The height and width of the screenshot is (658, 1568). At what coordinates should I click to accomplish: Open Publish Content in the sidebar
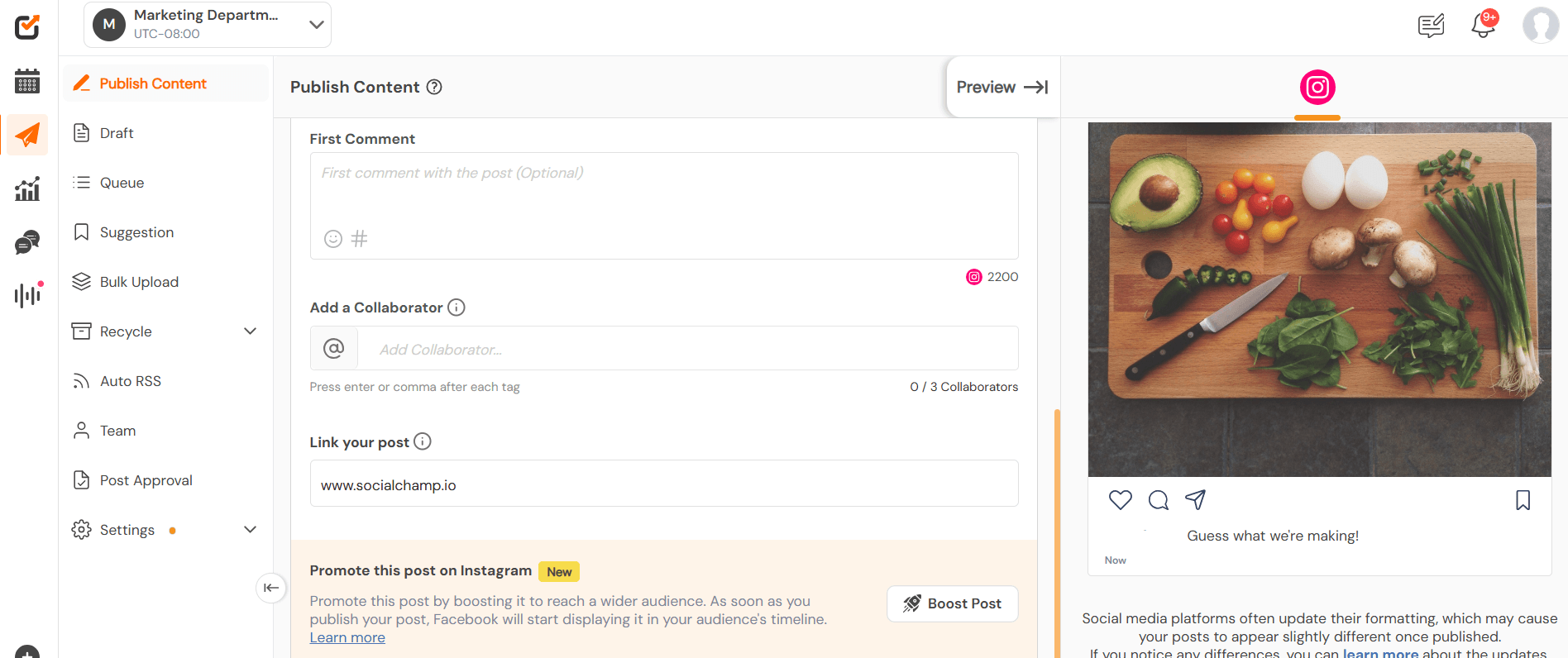click(x=165, y=83)
